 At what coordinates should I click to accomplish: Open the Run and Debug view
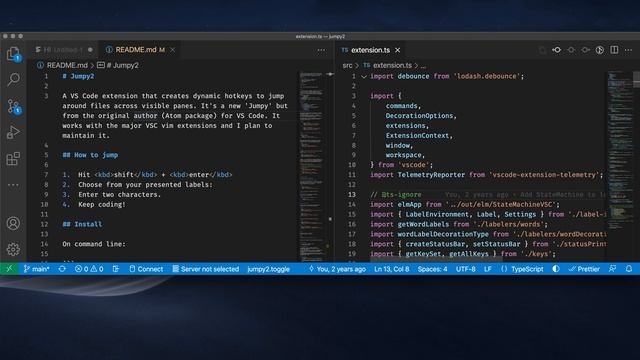coord(13,133)
